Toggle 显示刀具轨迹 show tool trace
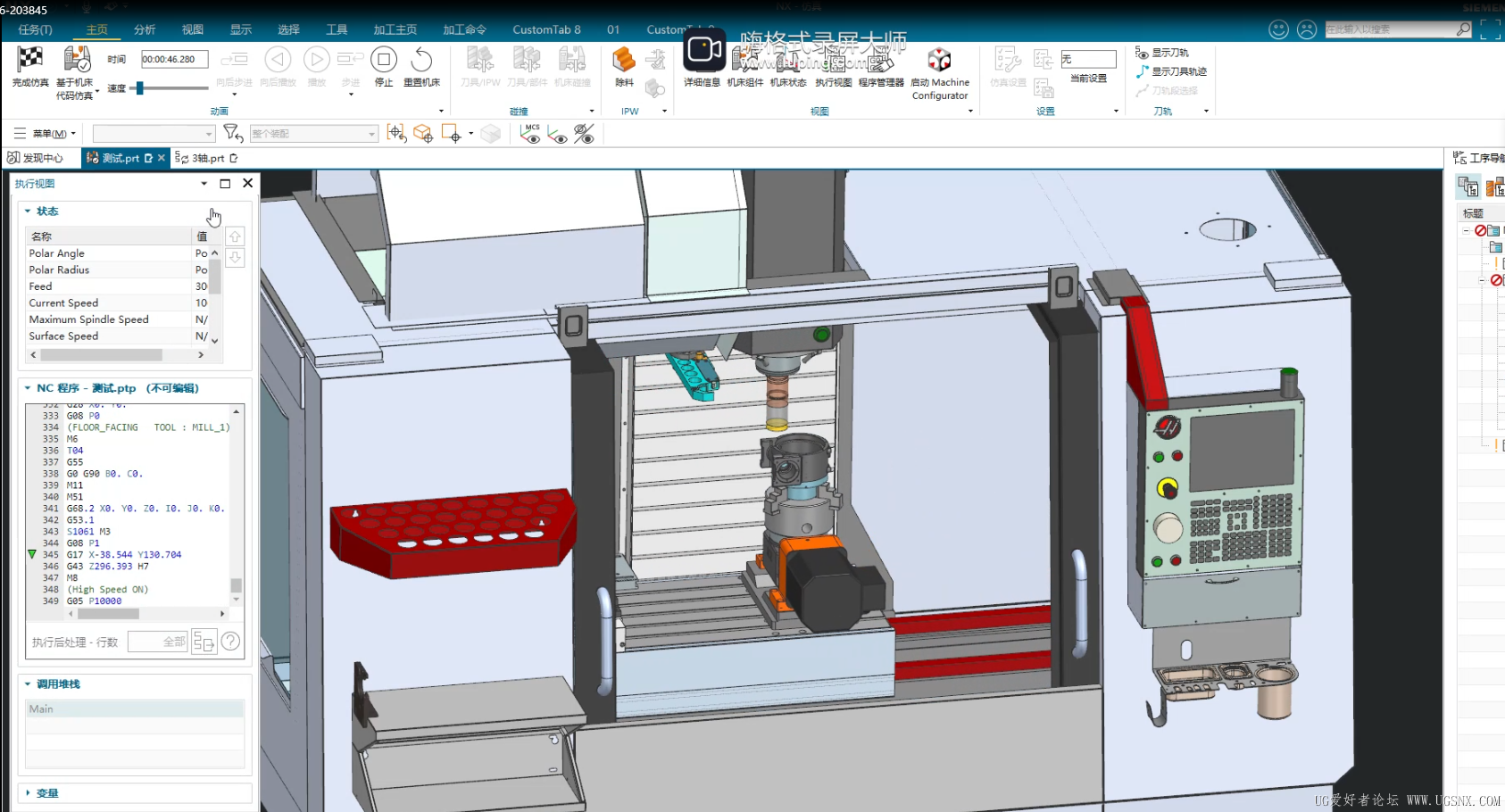The height and width of the screenshot is (812, 1505). coord(1170,71)
